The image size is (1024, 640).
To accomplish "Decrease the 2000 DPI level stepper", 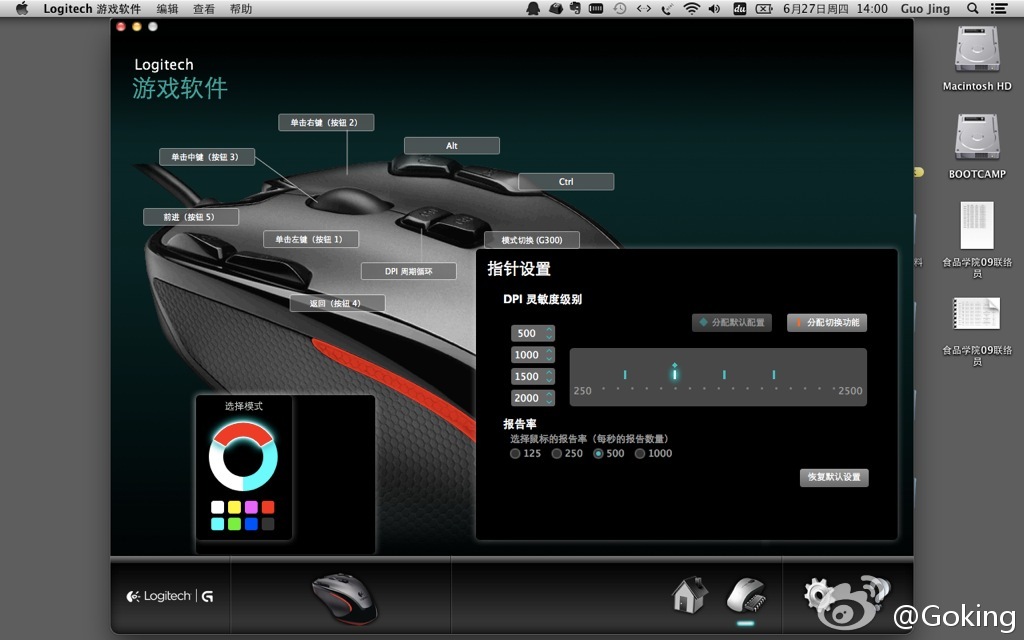I will point(549,402).
